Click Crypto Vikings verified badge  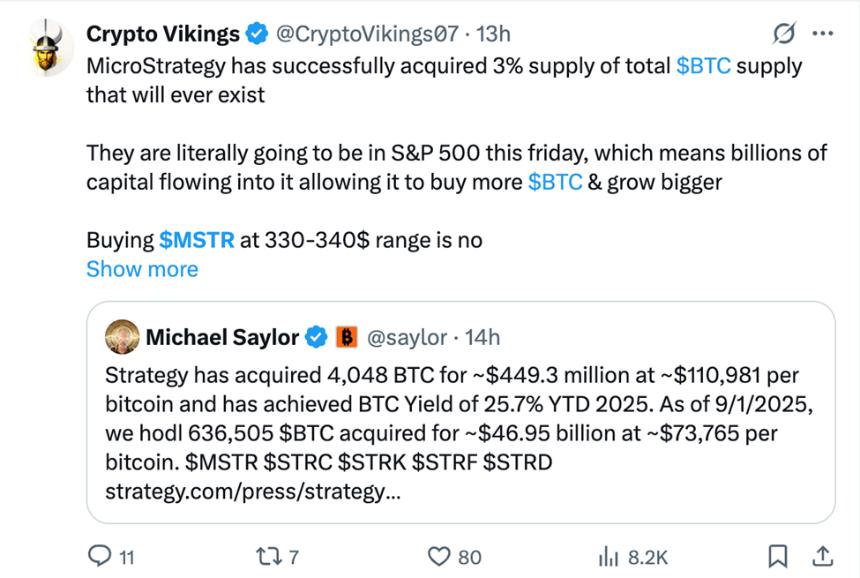(x=256, y=34)
